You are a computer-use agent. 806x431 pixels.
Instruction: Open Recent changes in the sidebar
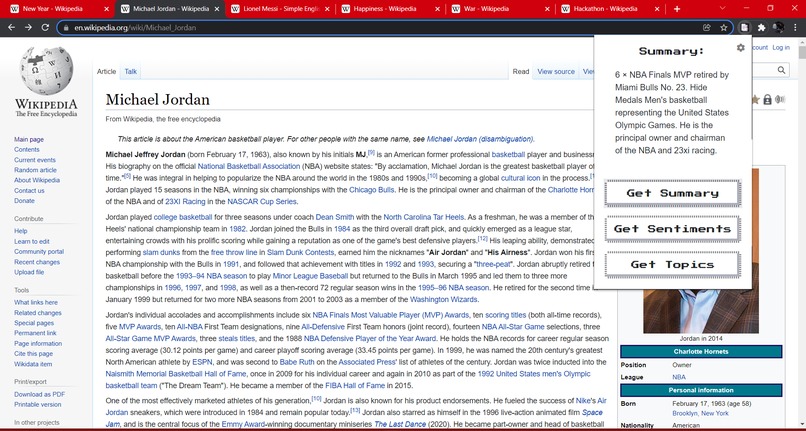coord(37,262)
